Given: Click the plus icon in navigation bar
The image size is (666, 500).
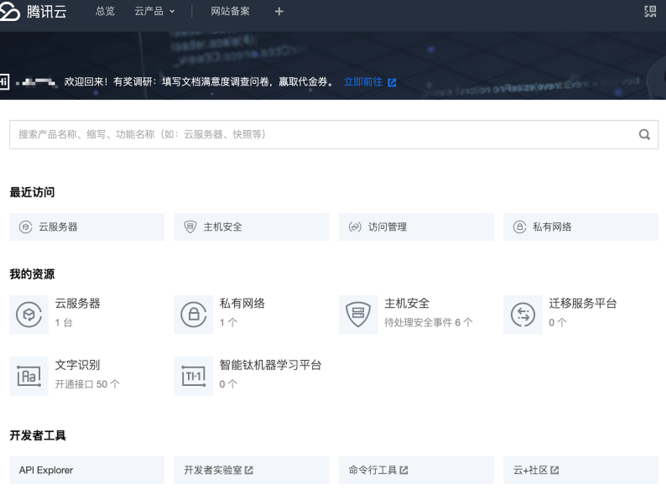Looking at the screenshot, I should click(x=279, y=11).
